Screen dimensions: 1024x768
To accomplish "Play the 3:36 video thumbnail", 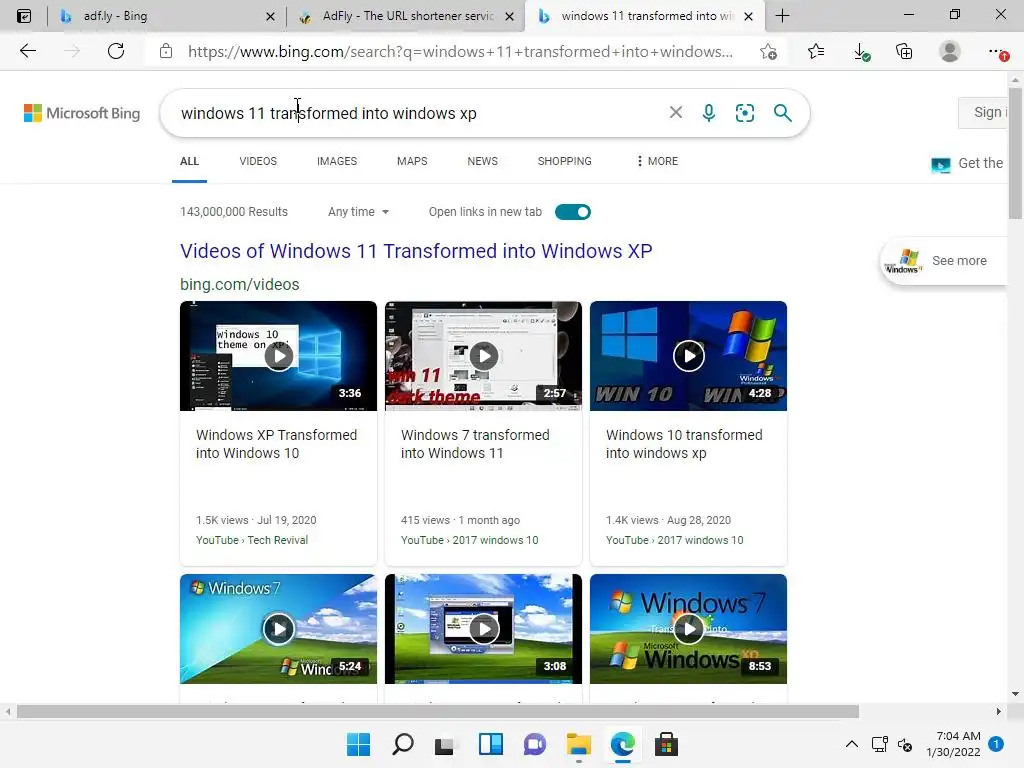I will point(278,356).
